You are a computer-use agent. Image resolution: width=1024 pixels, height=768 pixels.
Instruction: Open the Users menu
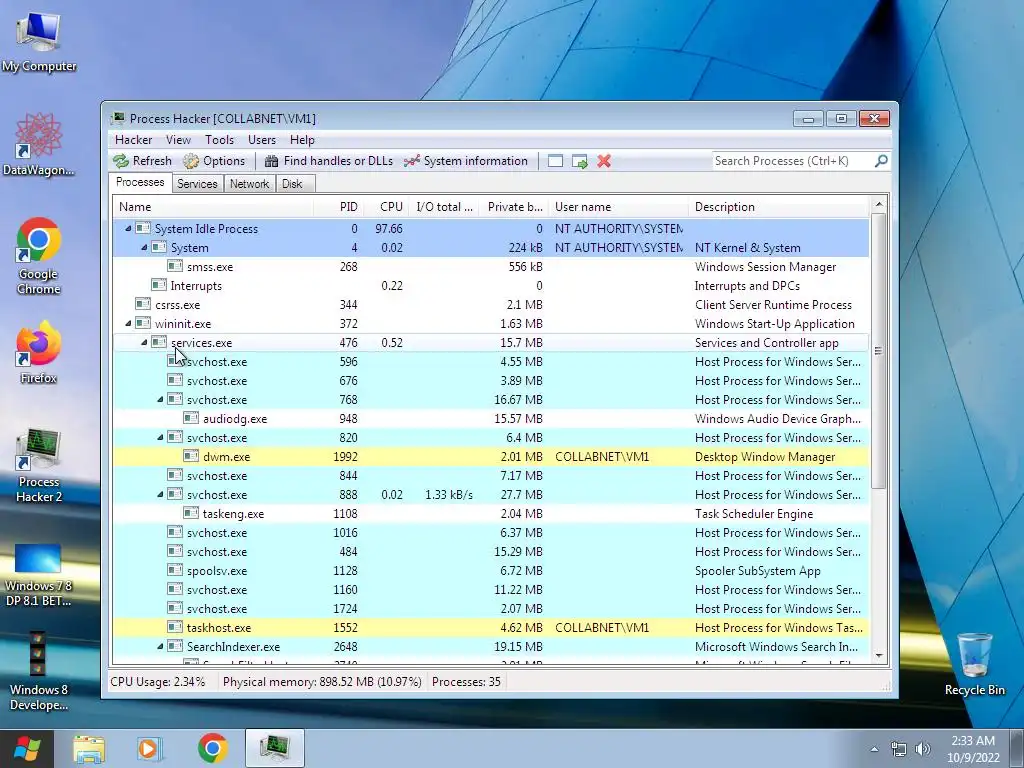point(262,140)
